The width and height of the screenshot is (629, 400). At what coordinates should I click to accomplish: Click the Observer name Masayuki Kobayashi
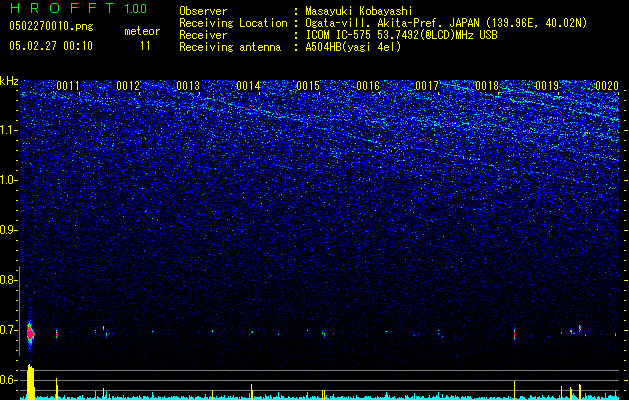(x=359, y=11)
